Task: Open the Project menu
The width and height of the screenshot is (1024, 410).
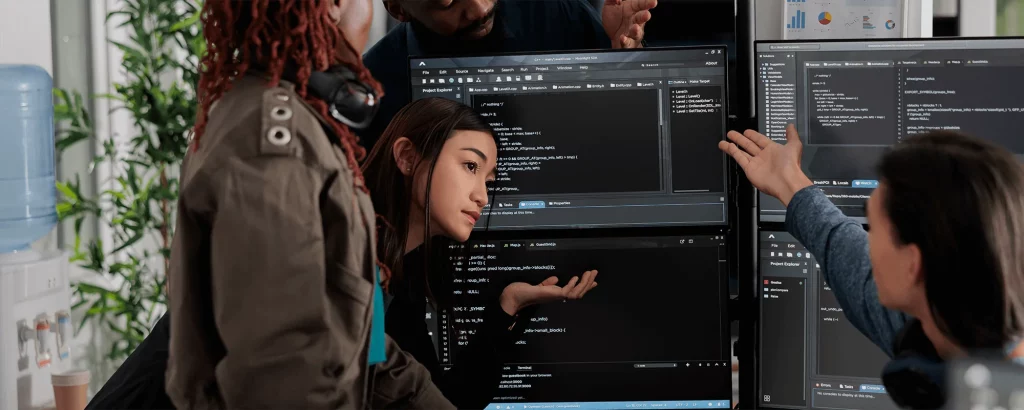Action: pyautogui.click(x=542, y=69)
